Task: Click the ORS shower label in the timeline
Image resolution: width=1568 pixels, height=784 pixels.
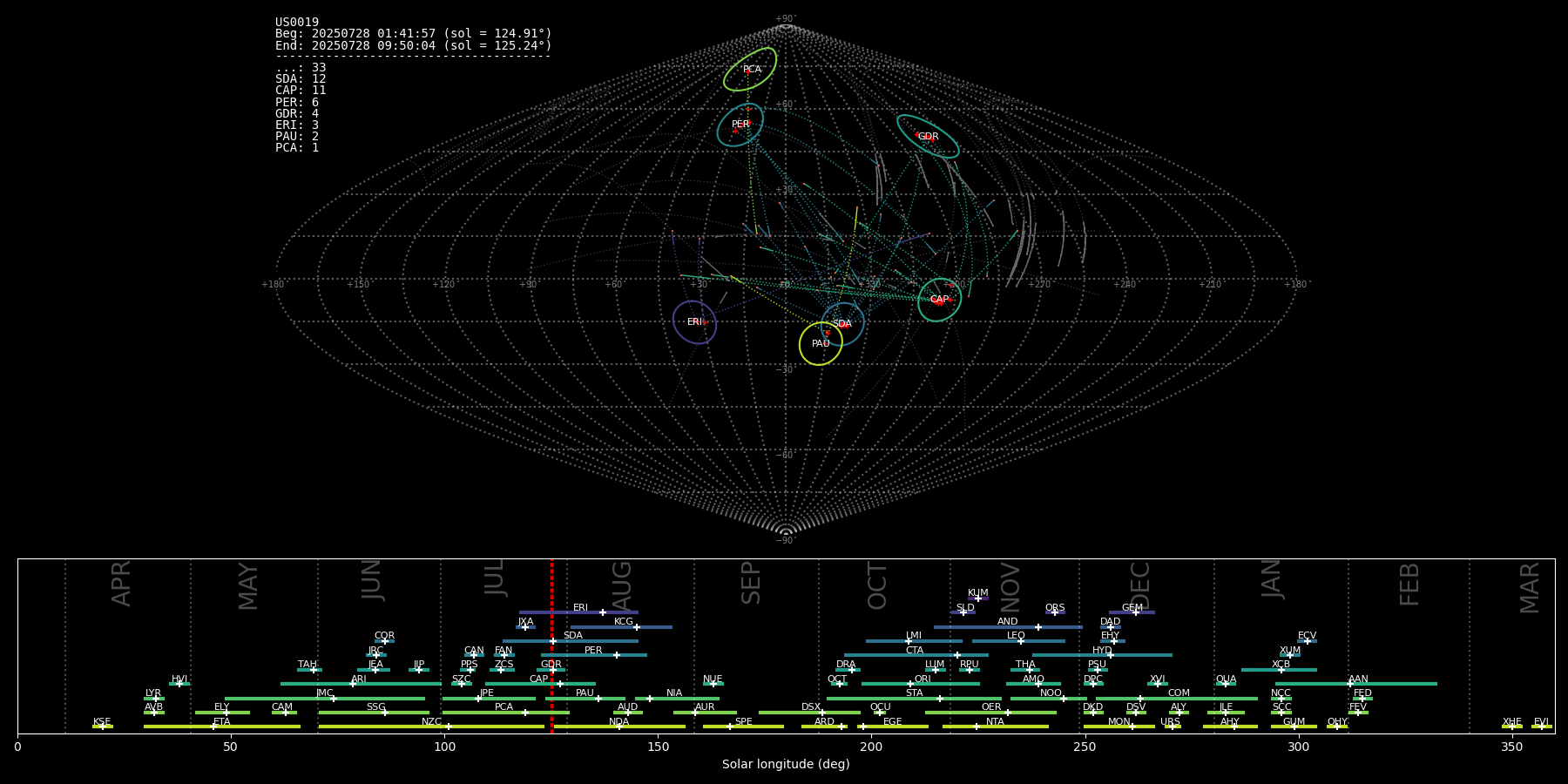Action: (1055, 608)
